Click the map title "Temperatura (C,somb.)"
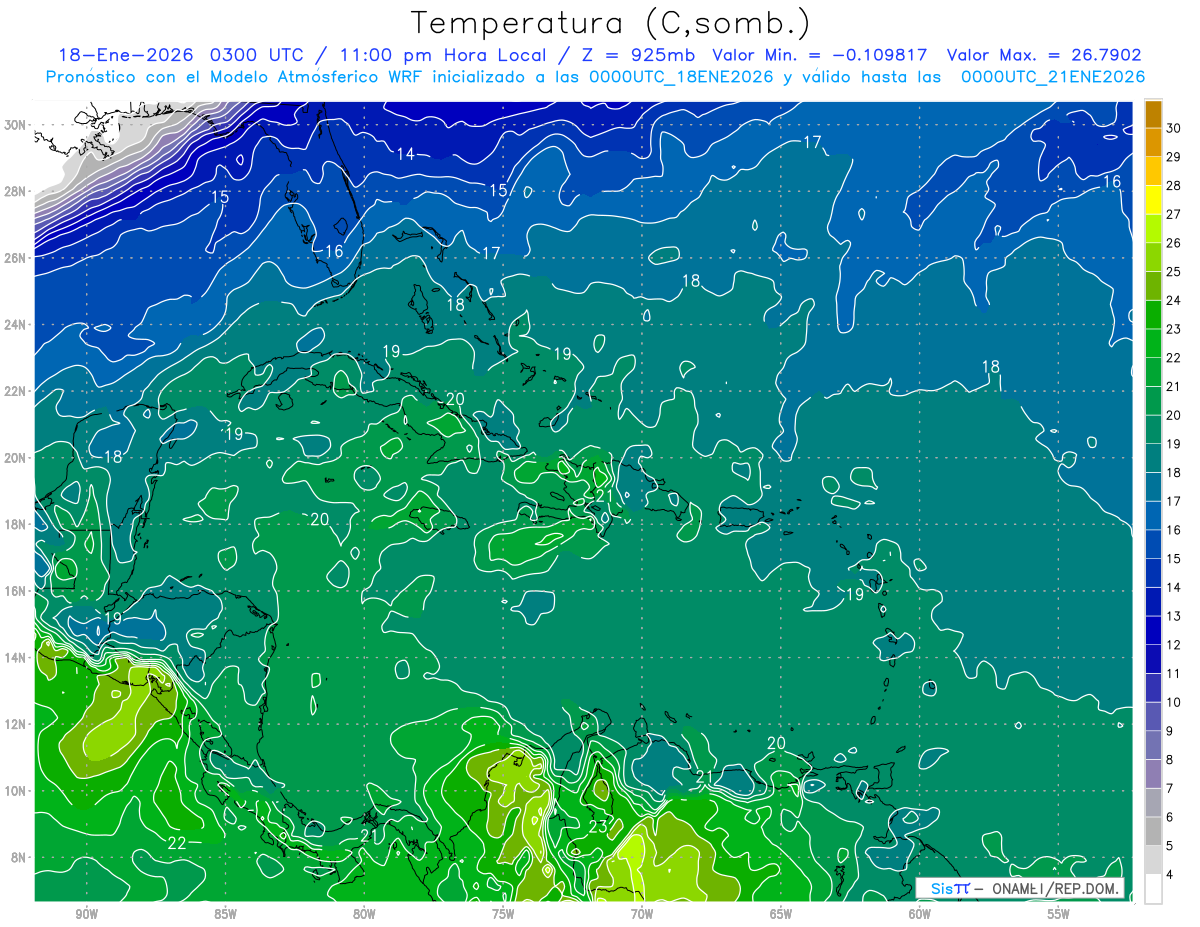The height and width of the screenshot is (927, 1200). coord(610,24)
